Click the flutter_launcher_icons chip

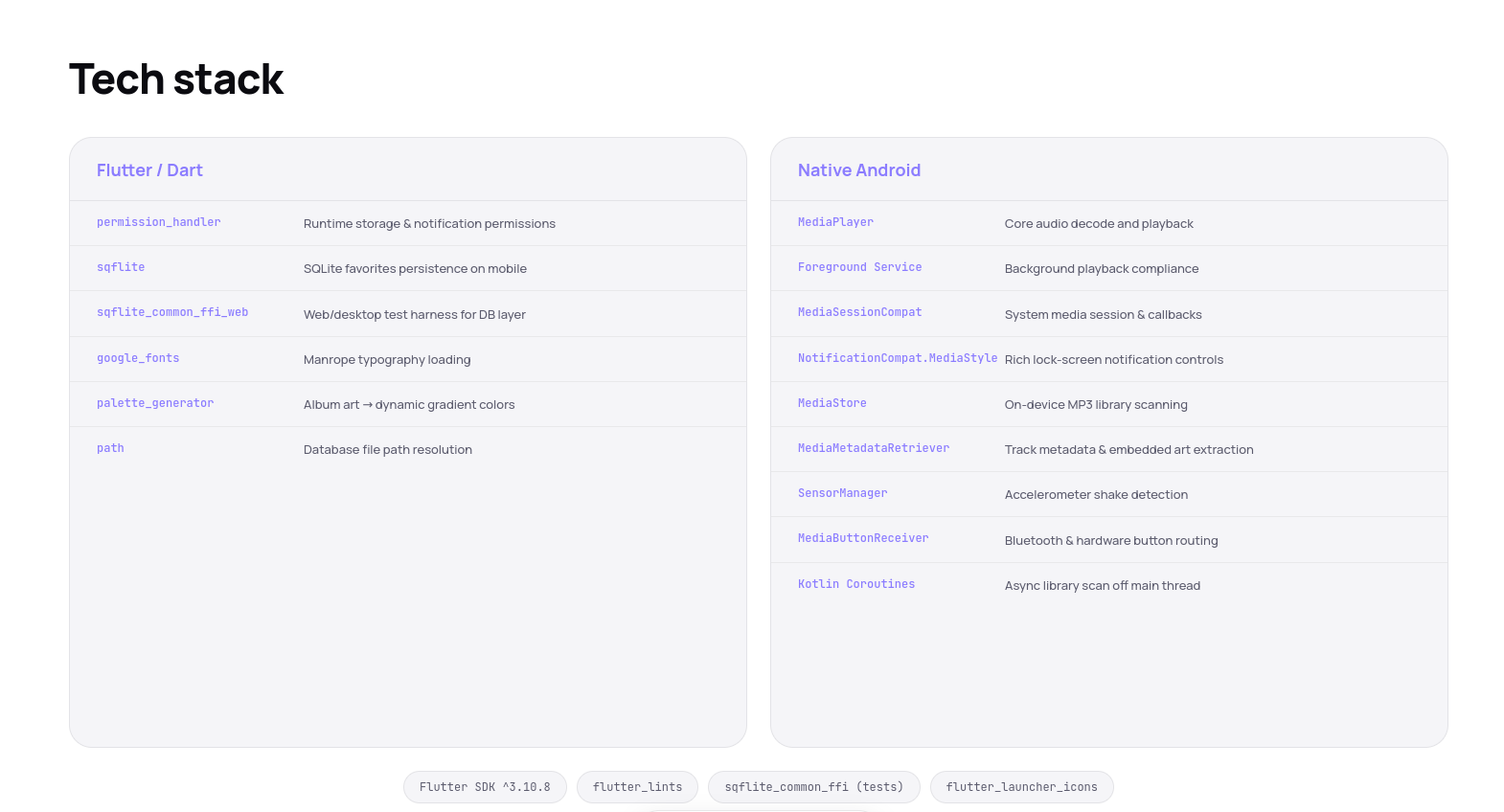[x=1022, y=787]
